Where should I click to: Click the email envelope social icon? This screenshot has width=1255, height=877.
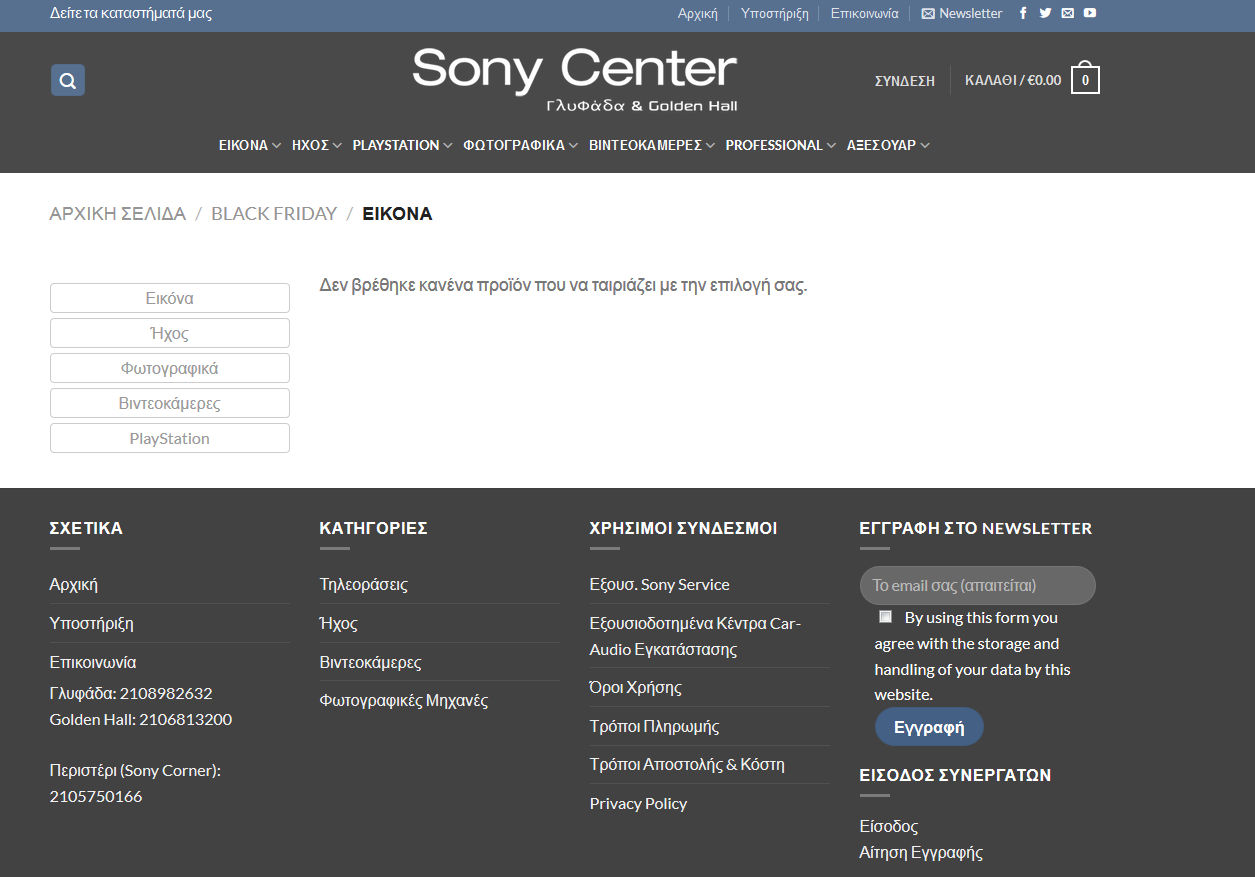(x=1067, y=13)
